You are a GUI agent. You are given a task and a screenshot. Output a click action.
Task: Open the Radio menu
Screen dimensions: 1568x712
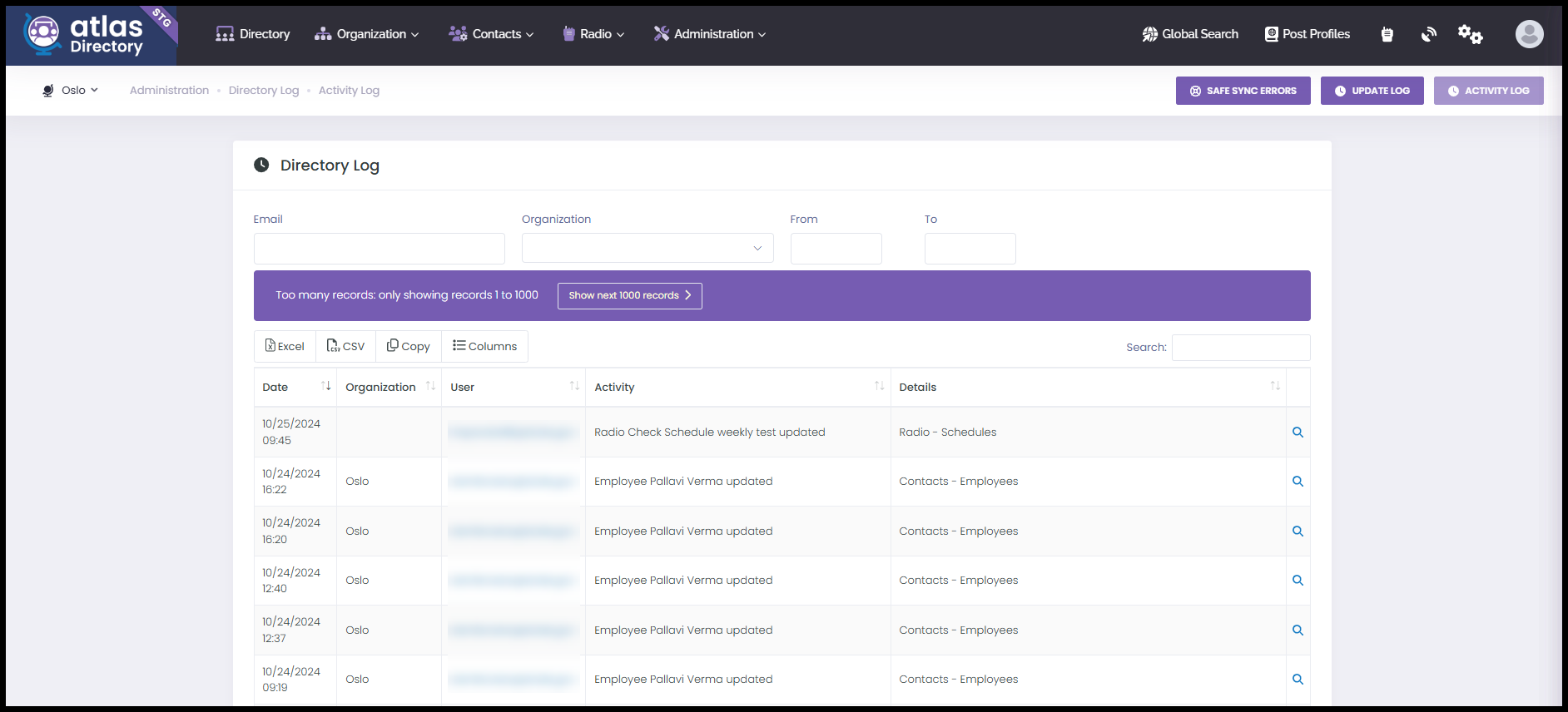click(593, 34)
